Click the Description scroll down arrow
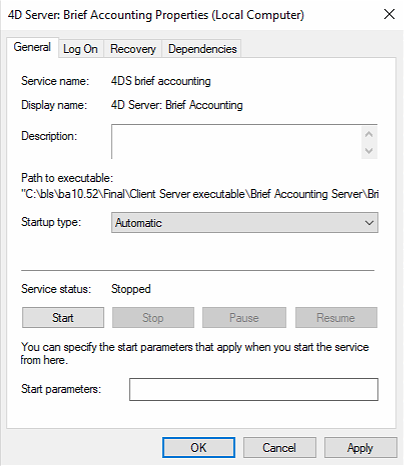Screen dimensions: 404x466 (369, 151)
